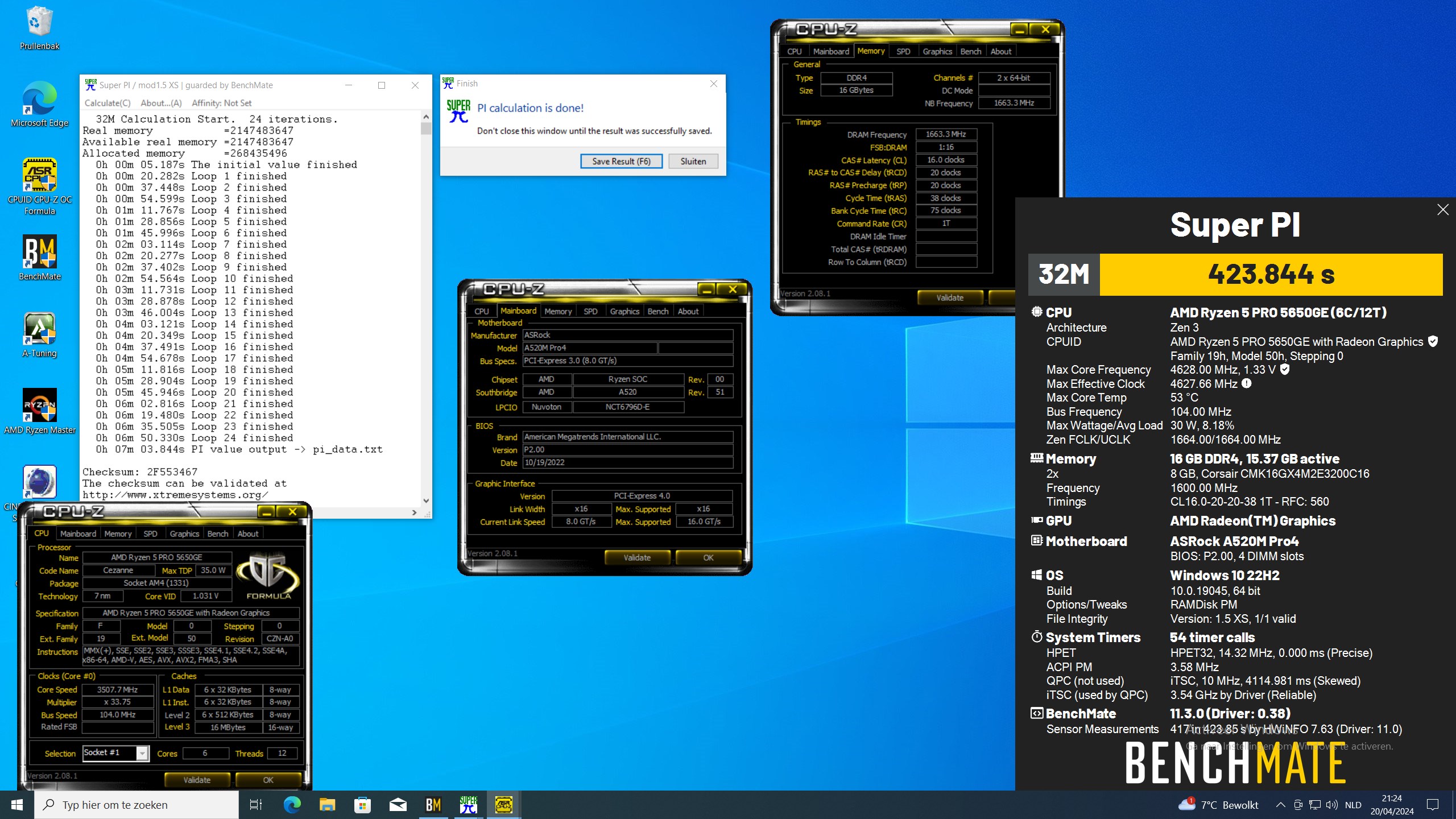Click the taskbar search box
Image resolution: width=1456 pixels, height=819 pixels.
point(136,805)
